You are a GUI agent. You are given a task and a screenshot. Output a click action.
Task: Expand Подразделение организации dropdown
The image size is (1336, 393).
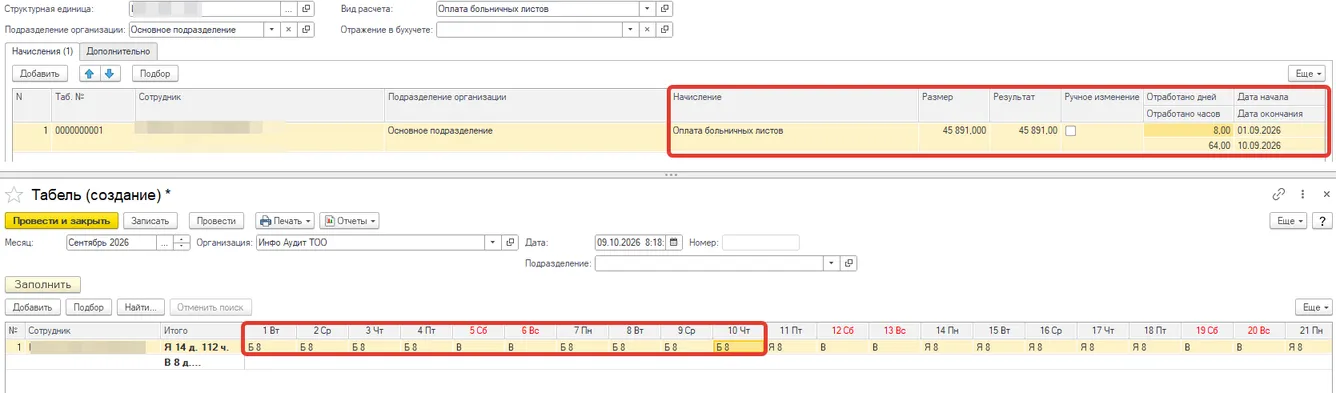pyautogui.click(x=271, y=30)
